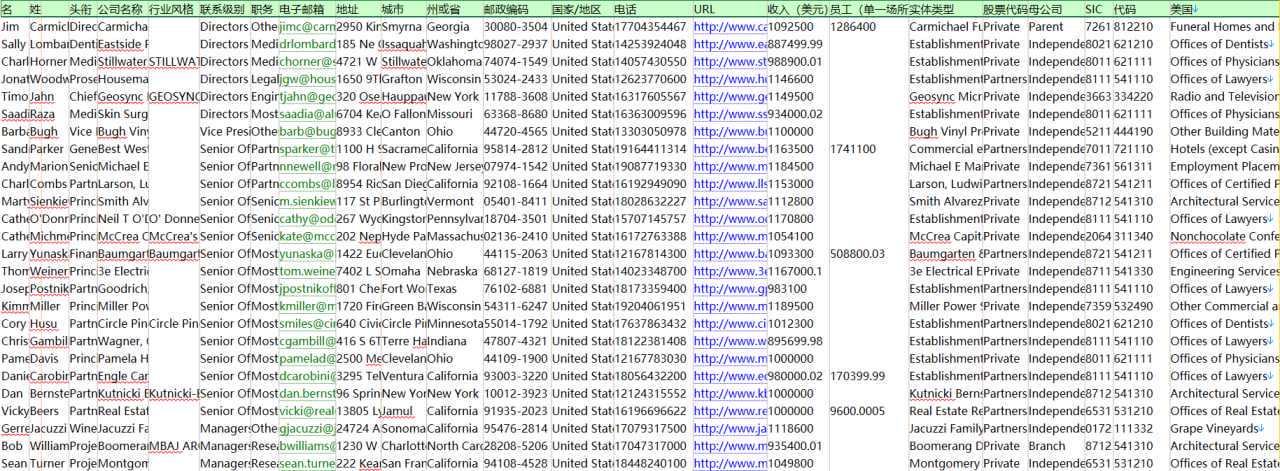Open the parker@tr email link
Viewport: 1280px width, 471px height.
pyautogui.click(x=307, y=149)
